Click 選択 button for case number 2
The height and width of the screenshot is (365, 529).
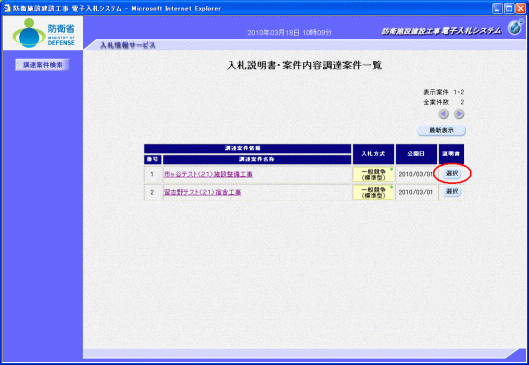click(x=452, y=192)
